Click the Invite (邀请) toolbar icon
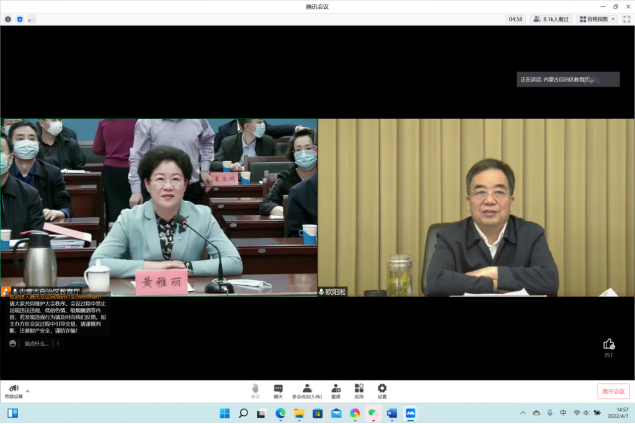 [x=335, y=389]
